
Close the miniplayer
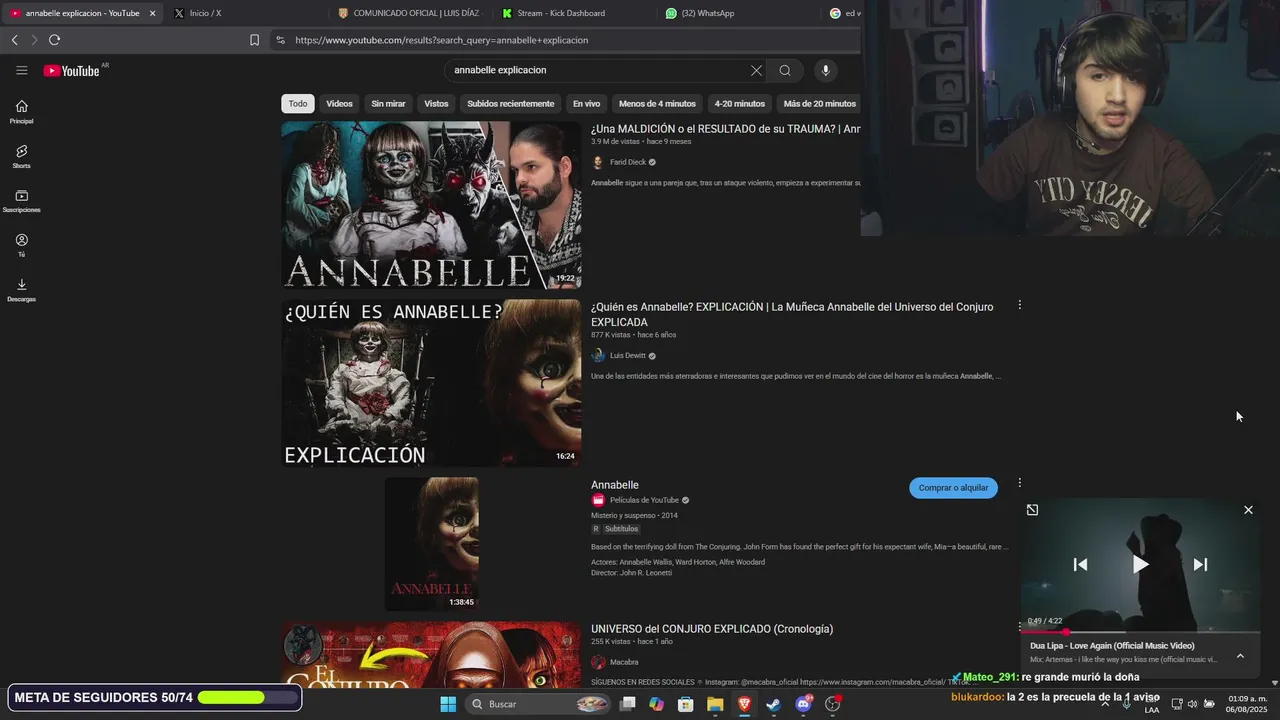1248,510
